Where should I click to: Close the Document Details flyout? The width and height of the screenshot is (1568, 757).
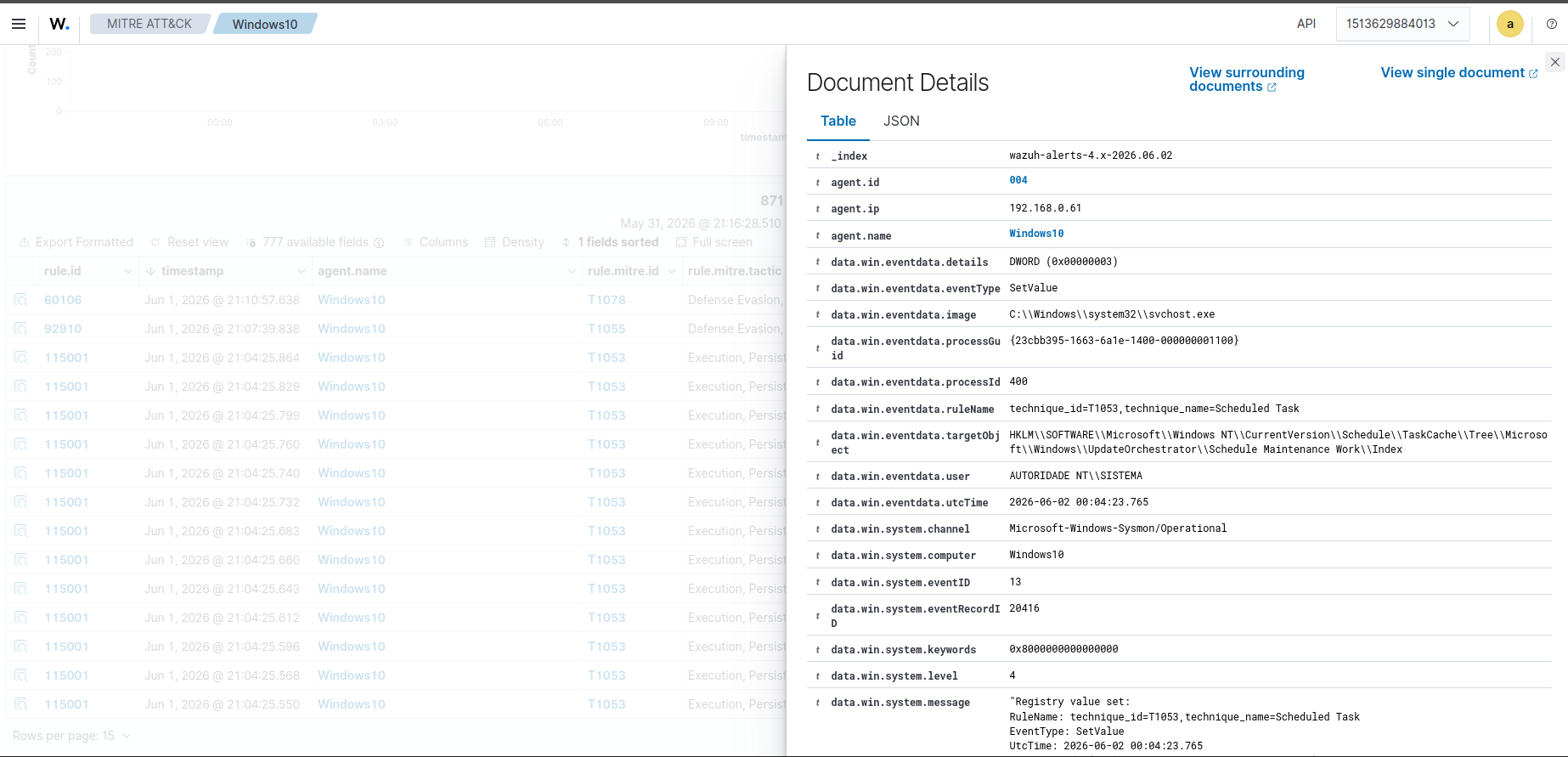1554,62
